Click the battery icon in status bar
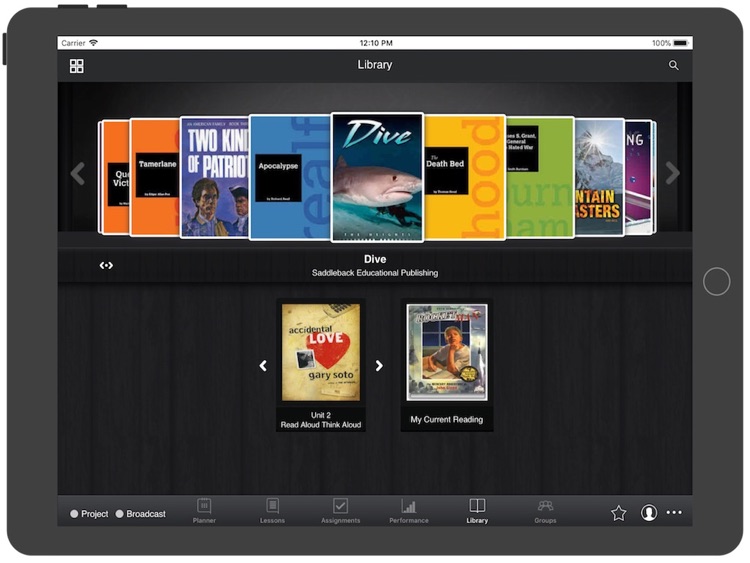This screenshot has width=750, height=563. (681, 43)
